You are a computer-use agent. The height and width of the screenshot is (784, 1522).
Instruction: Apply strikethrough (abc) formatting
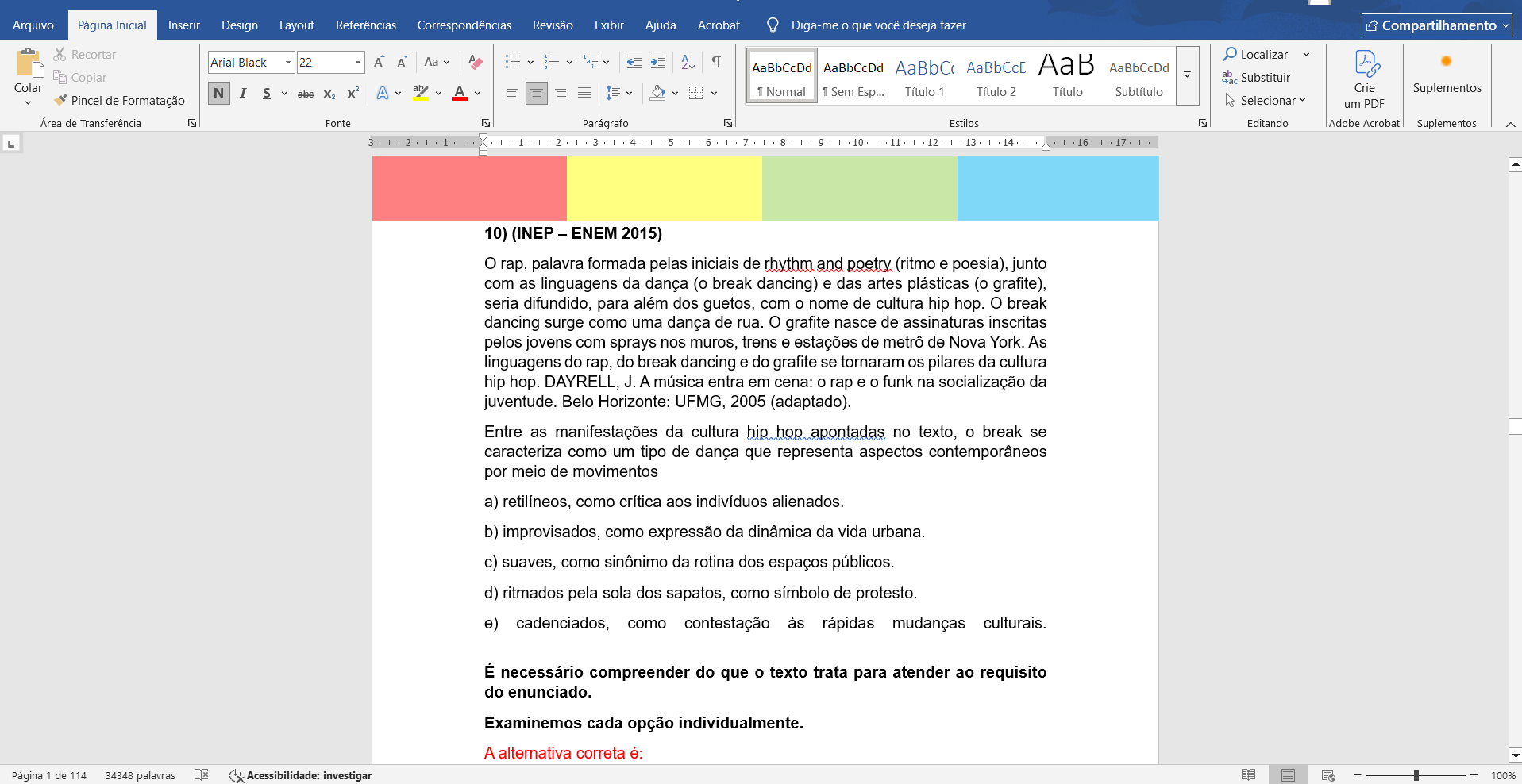(306, 94)
